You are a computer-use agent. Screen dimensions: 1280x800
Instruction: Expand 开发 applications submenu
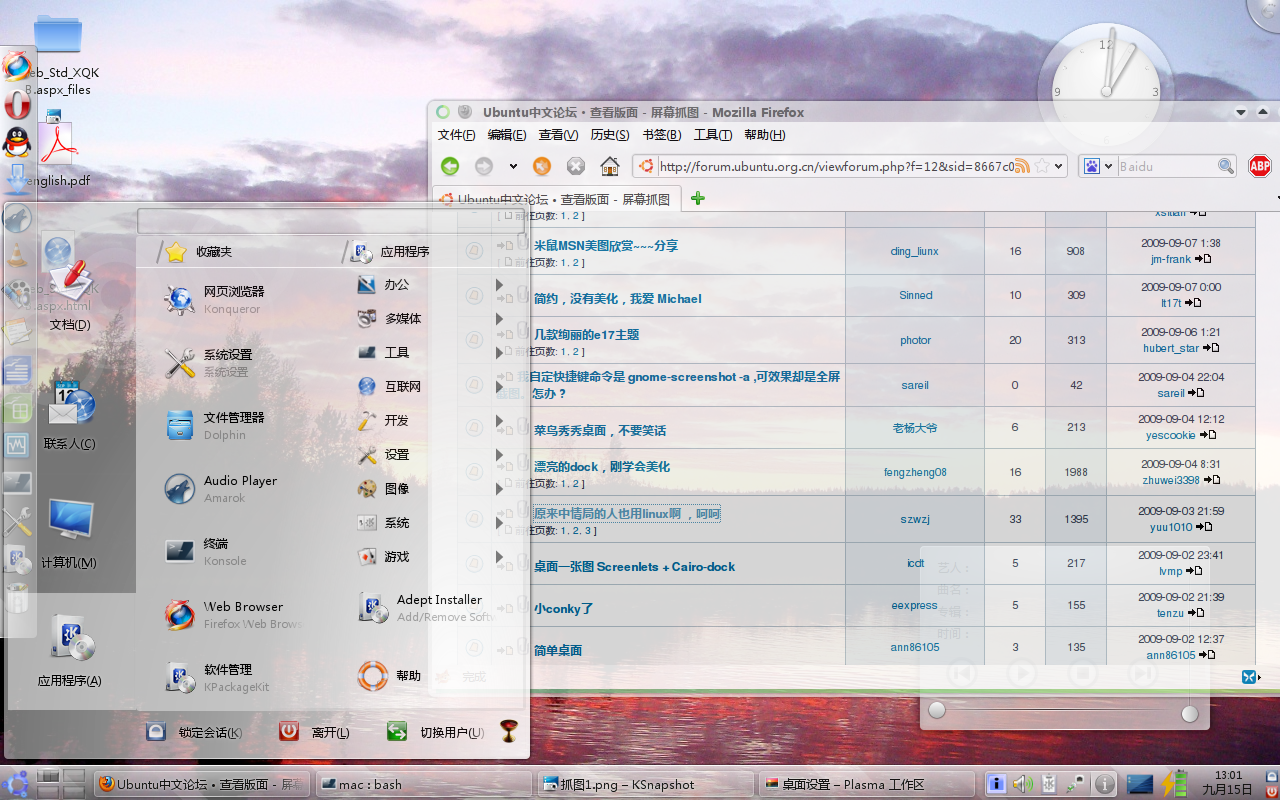430,421
